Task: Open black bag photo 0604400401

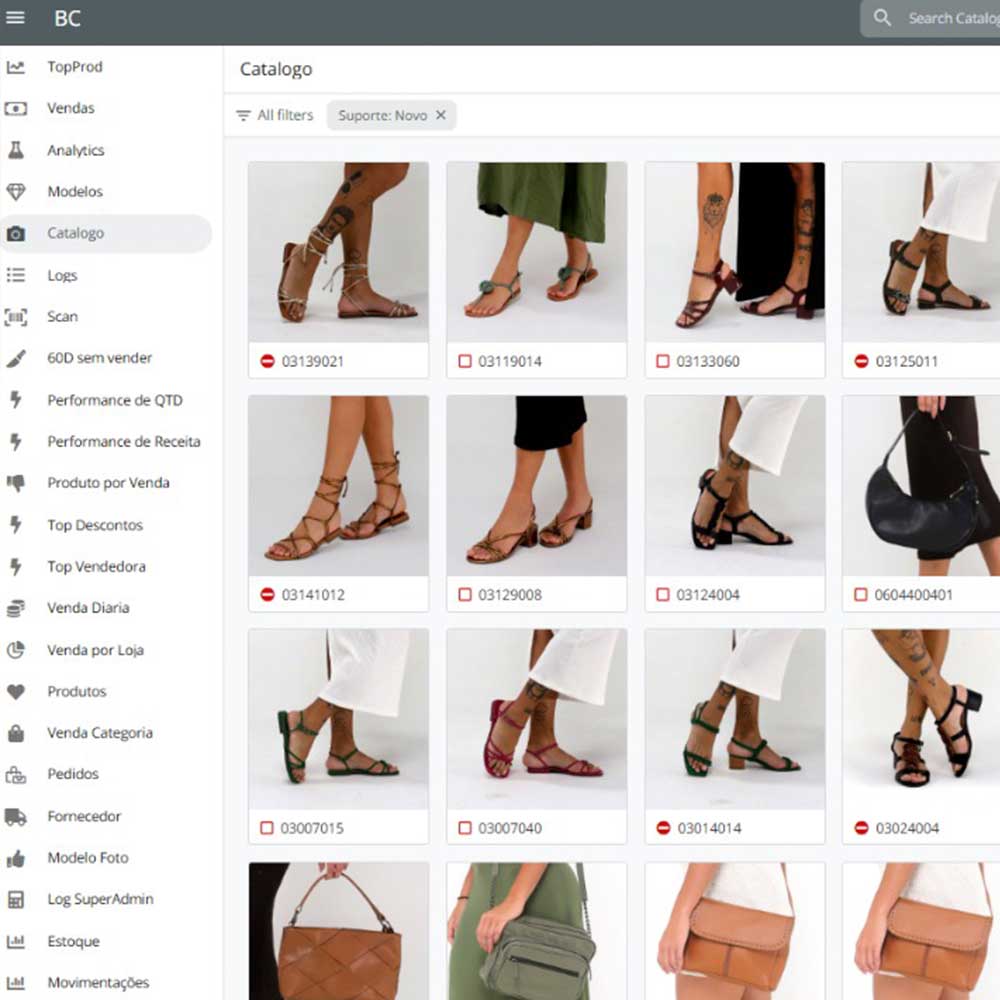Action: click(x=921, y=486)
